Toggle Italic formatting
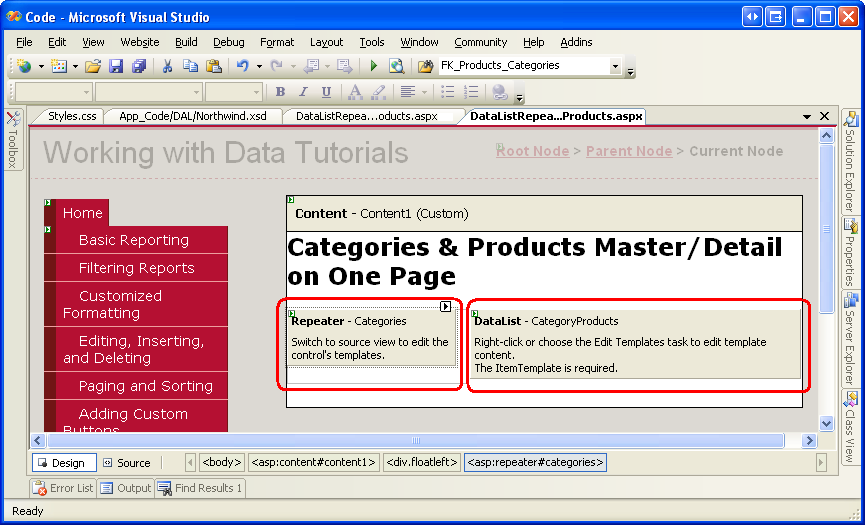The image size is (865, 525). pos(303,92)
